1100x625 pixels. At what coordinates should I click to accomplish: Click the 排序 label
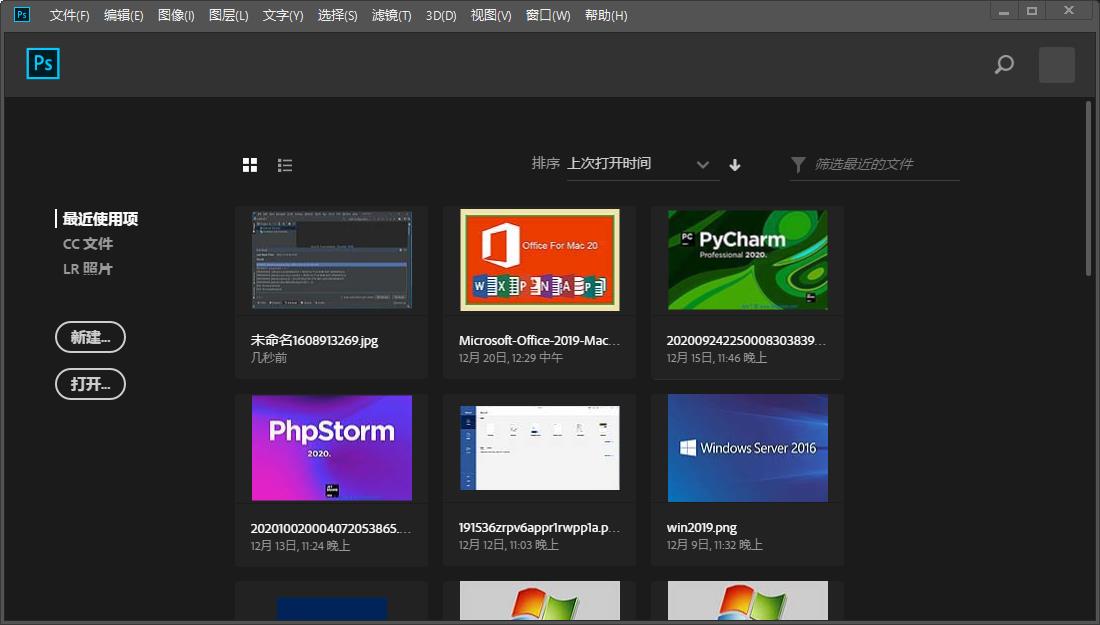pos(545,163)
